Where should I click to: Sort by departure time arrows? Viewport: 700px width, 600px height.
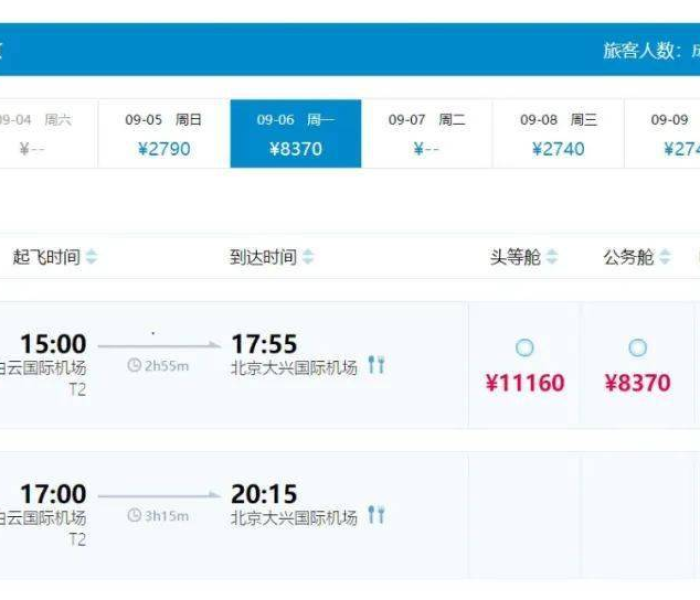[x=92, y=258]
